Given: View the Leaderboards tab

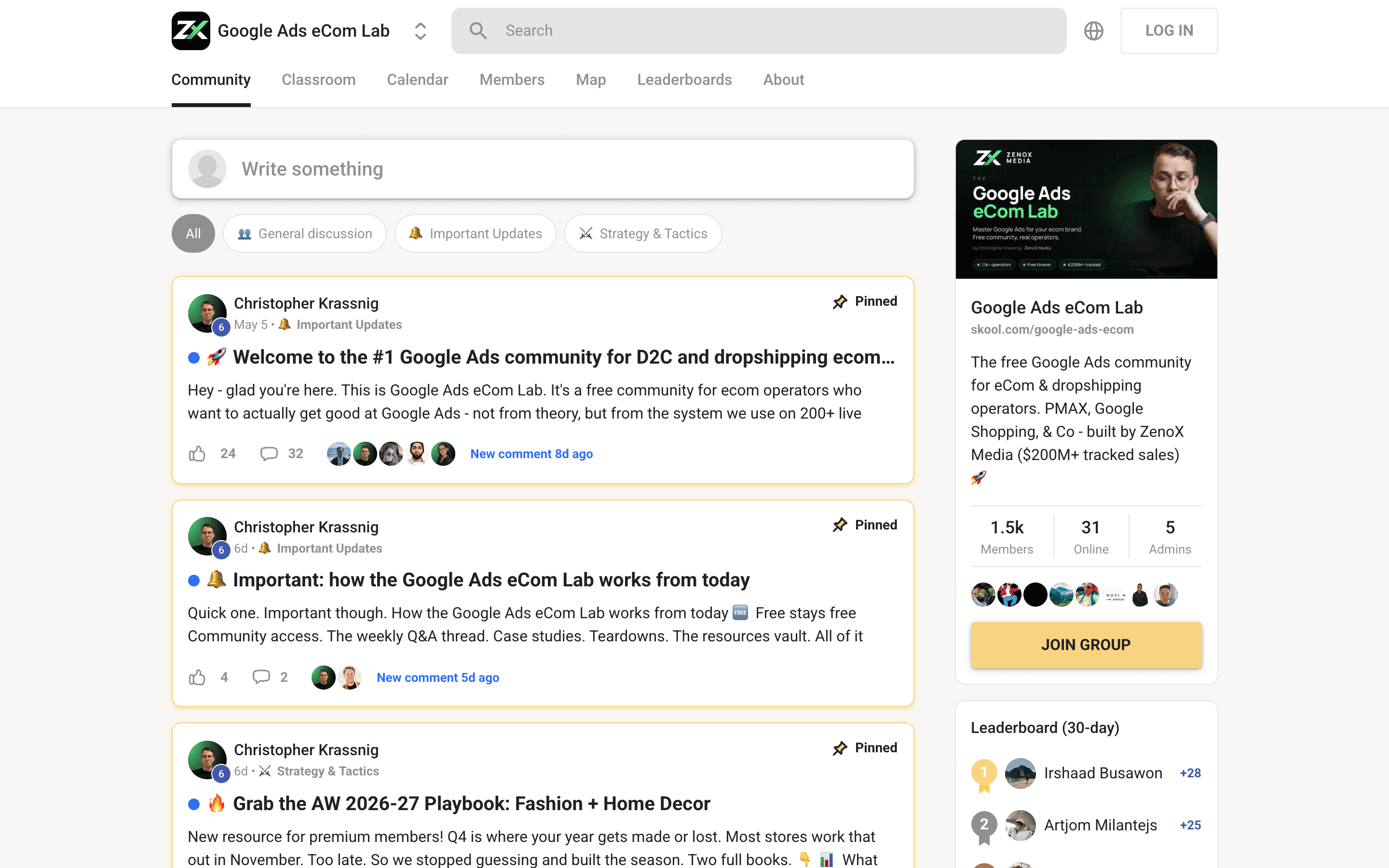Looking at the screenshot, I should click(x=684, y=80).
